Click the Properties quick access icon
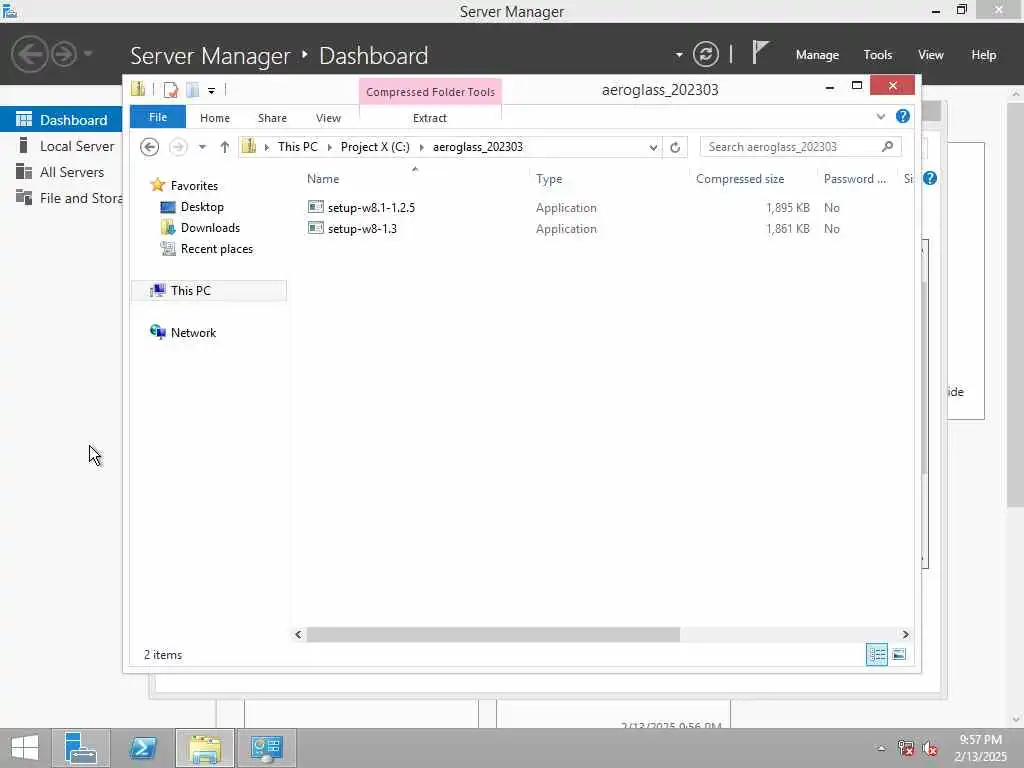1024x768 pixels. pyautogui.click(x=171, y=90)
